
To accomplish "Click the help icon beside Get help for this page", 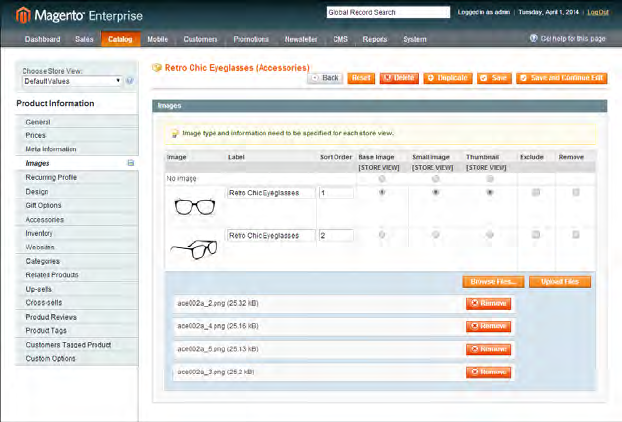I will point(534,38).
